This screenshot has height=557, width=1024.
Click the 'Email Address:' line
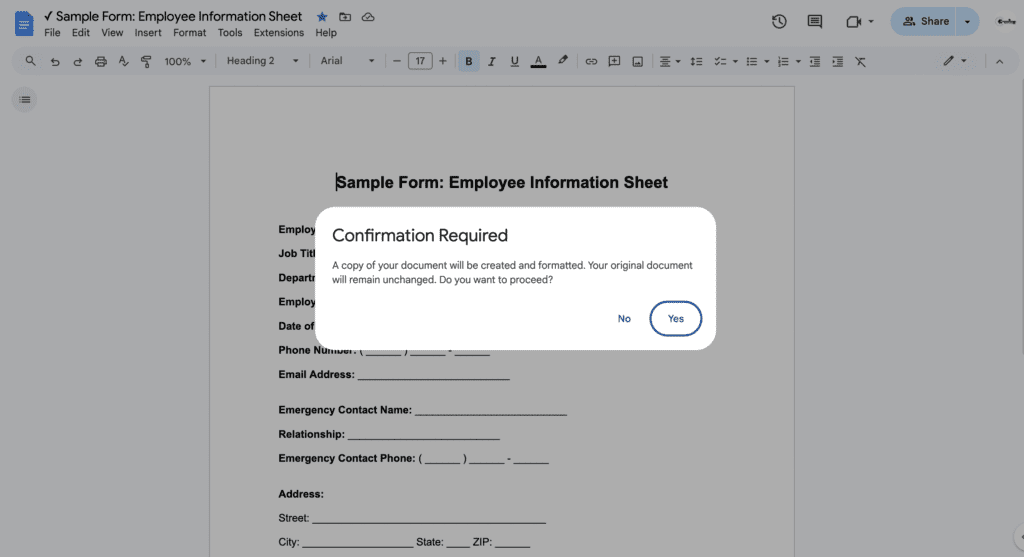tap(394, 375)
